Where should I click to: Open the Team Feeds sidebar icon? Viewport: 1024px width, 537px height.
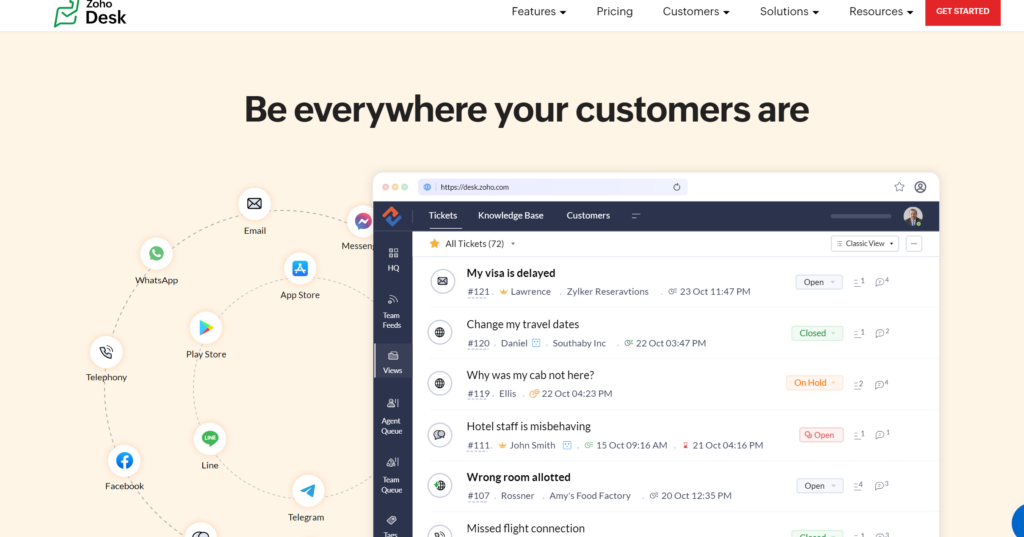click(392, 306)
